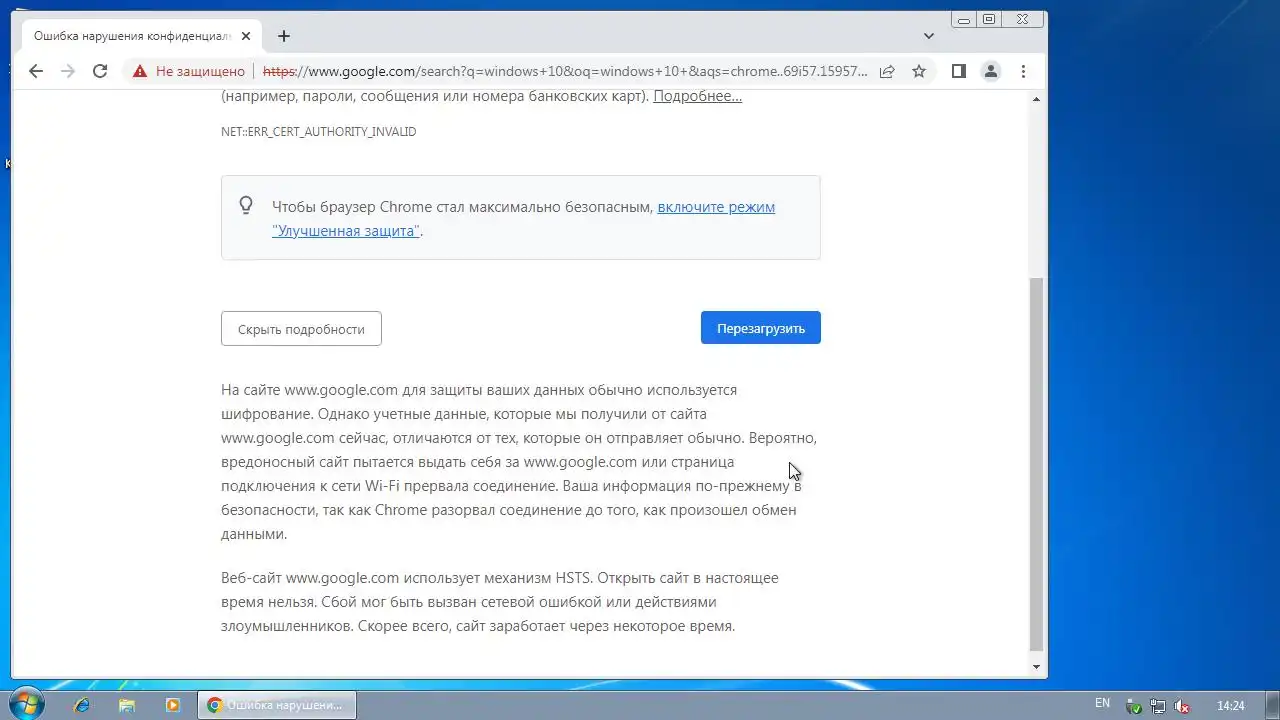Screen dimensions: 1280x720
Task: Open the red warning triangle security info
Action: pos(139,71)
